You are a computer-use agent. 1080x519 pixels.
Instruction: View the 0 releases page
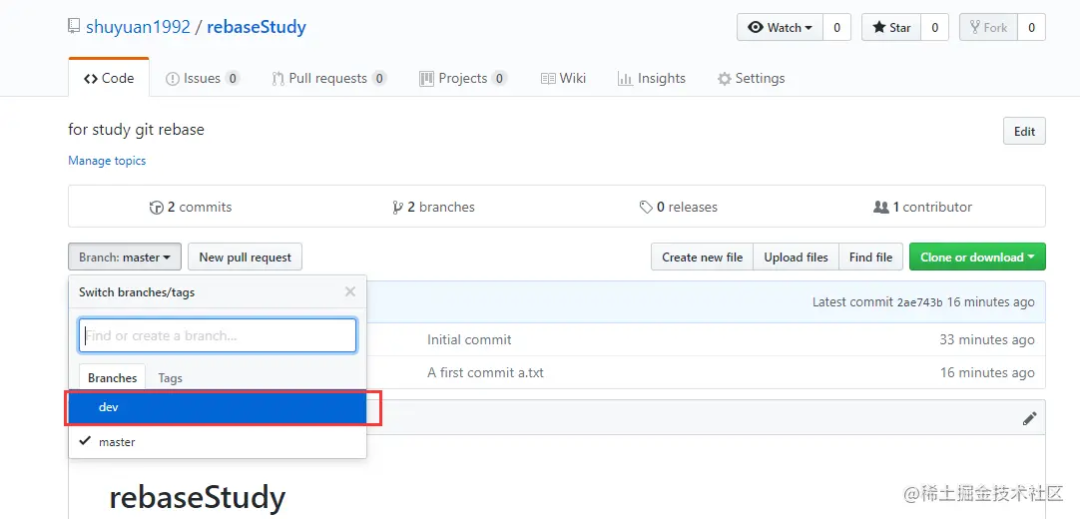[678, 206]
